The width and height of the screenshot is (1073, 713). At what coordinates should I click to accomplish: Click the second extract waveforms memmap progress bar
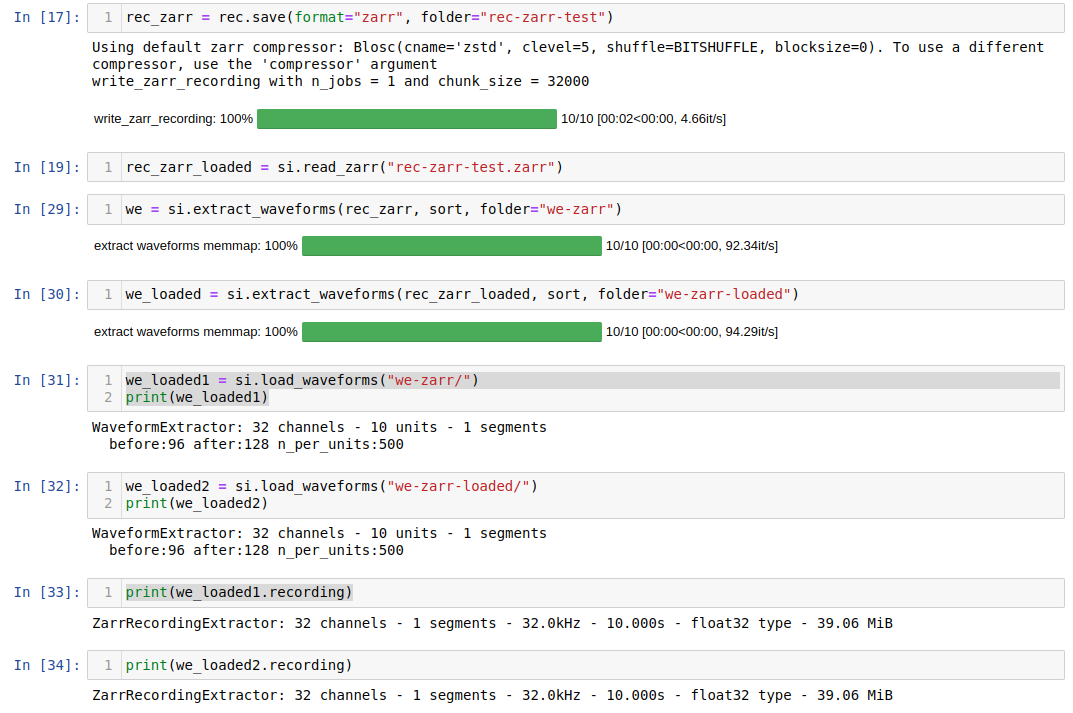click(451, 331)
